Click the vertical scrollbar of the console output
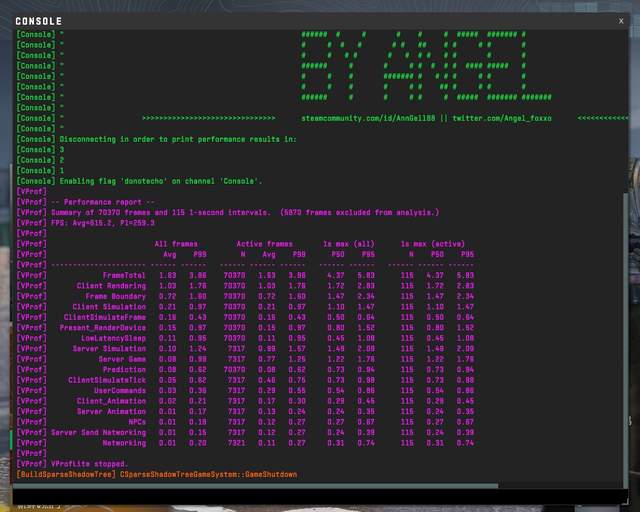Screen dimensions: 640x512 (626, 340)
